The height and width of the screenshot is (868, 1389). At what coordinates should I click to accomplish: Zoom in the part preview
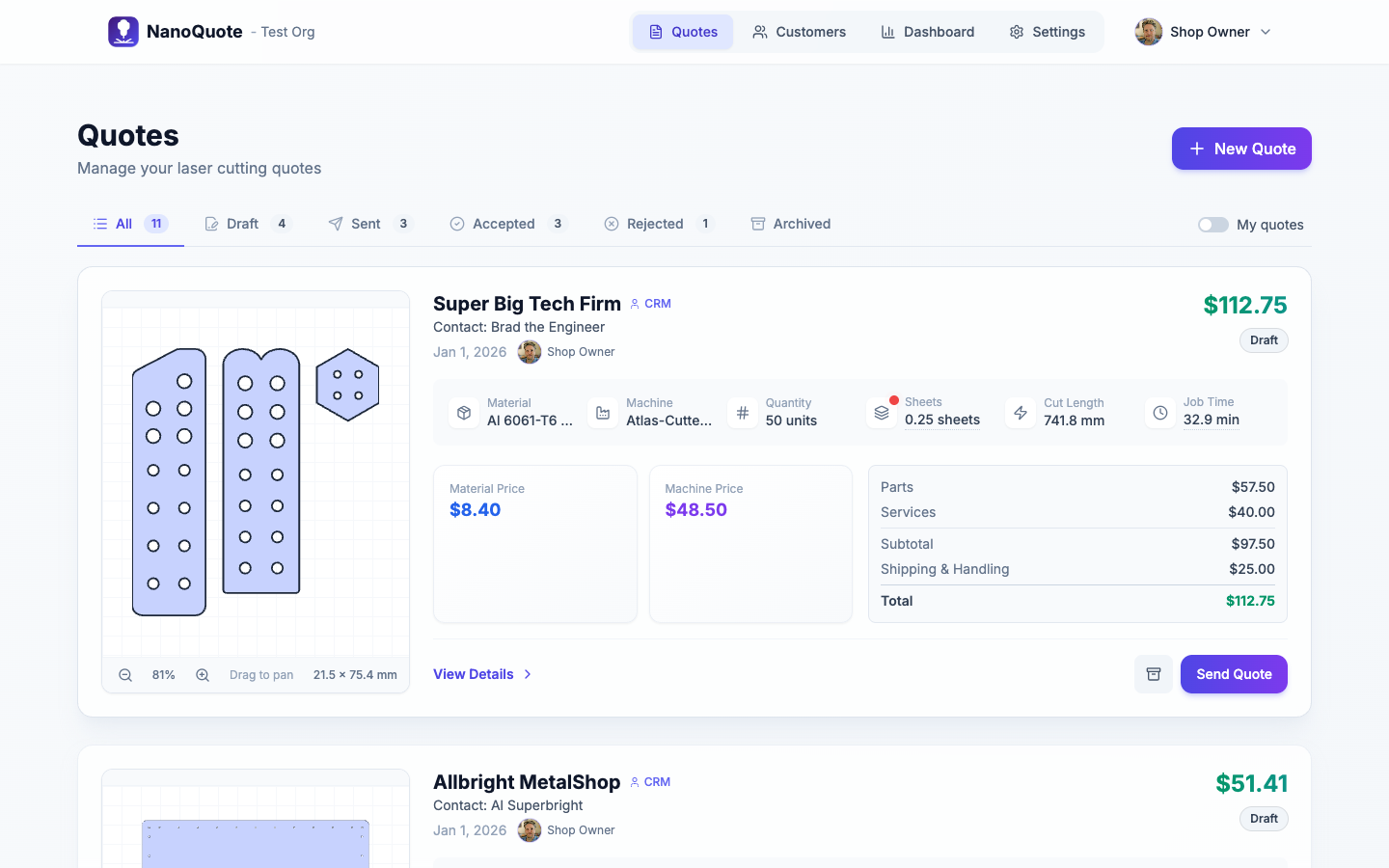point(203,675)
